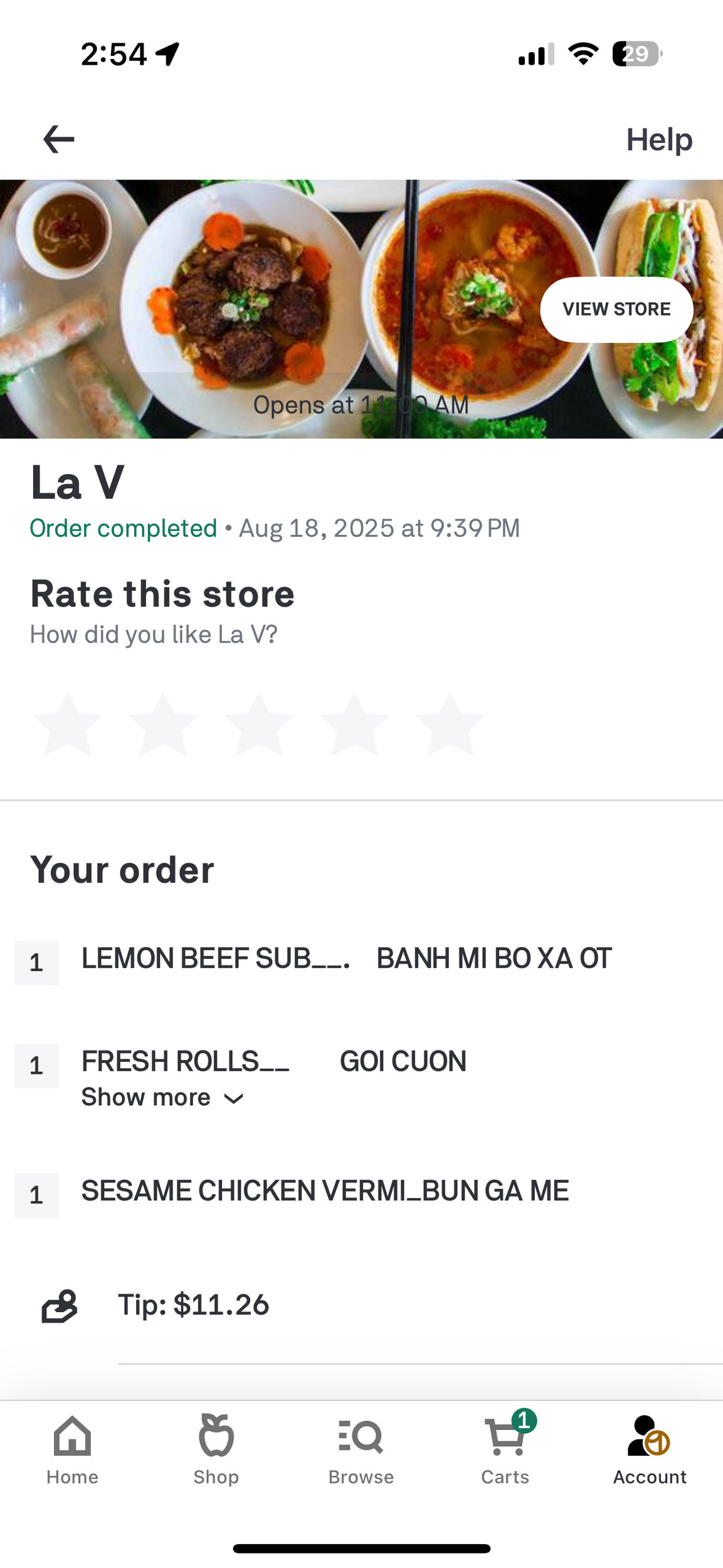Give La V a two-star rating

(x=163, y=725)
